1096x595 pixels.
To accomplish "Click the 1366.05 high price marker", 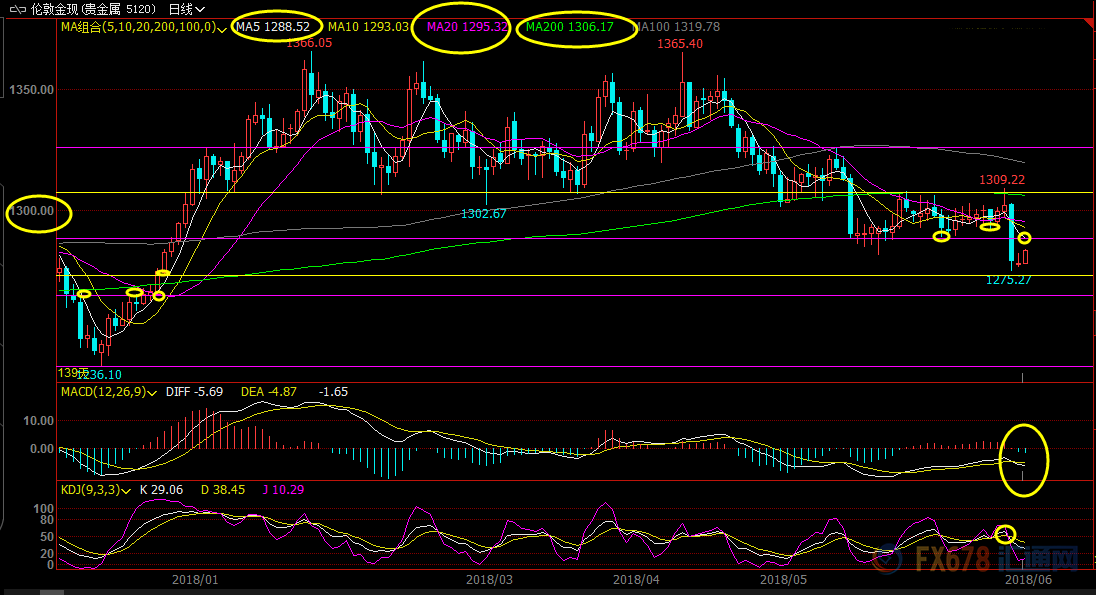I will click(x=309, y=43).
